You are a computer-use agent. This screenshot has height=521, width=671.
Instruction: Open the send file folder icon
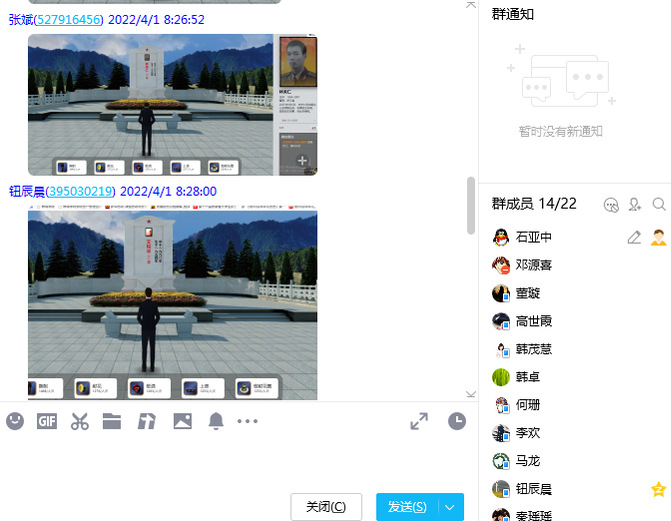coord(112,421)
